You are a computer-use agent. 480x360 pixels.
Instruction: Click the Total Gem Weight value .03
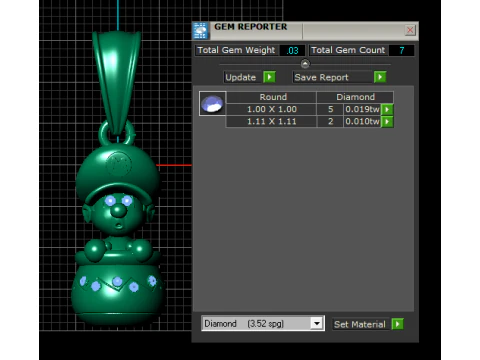pyautogui.click(x=292, y=50)
